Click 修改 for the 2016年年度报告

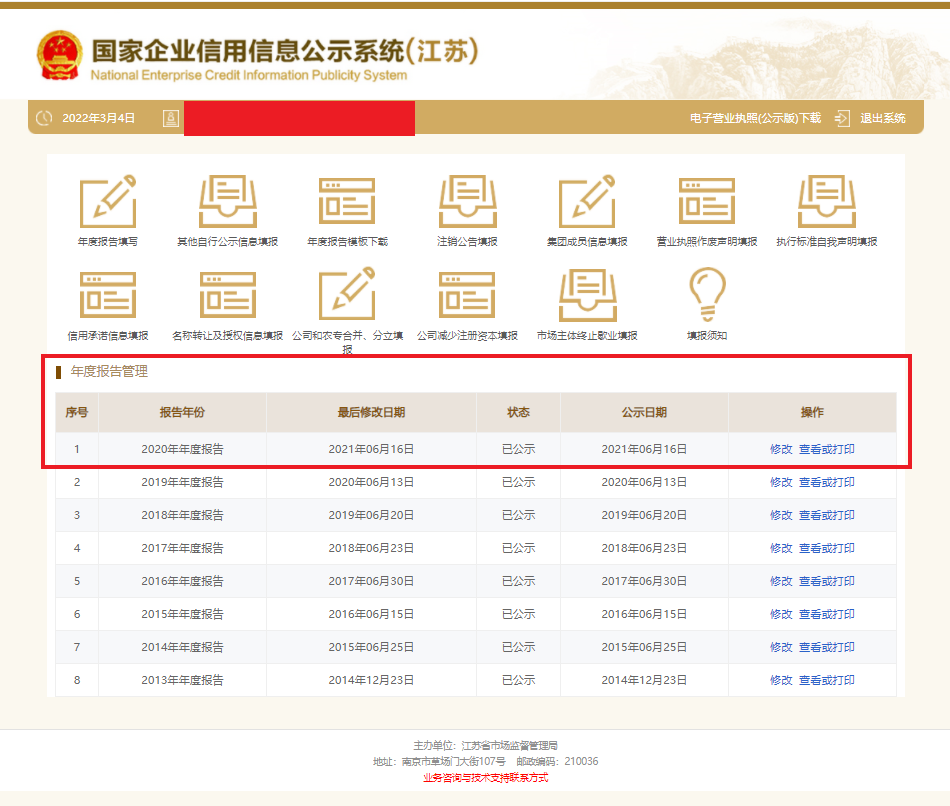point(781,581)
